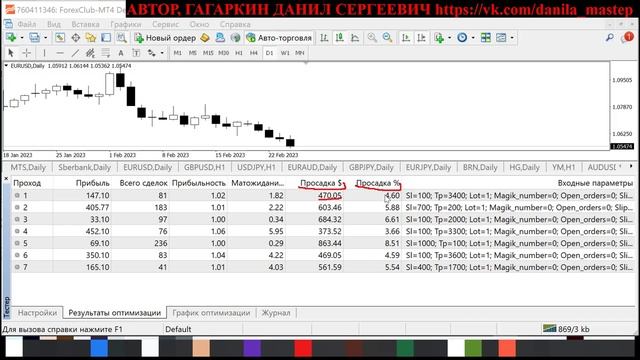
Task: Expand the Indicators dropdown arrow
Action: tap(449, 38)
